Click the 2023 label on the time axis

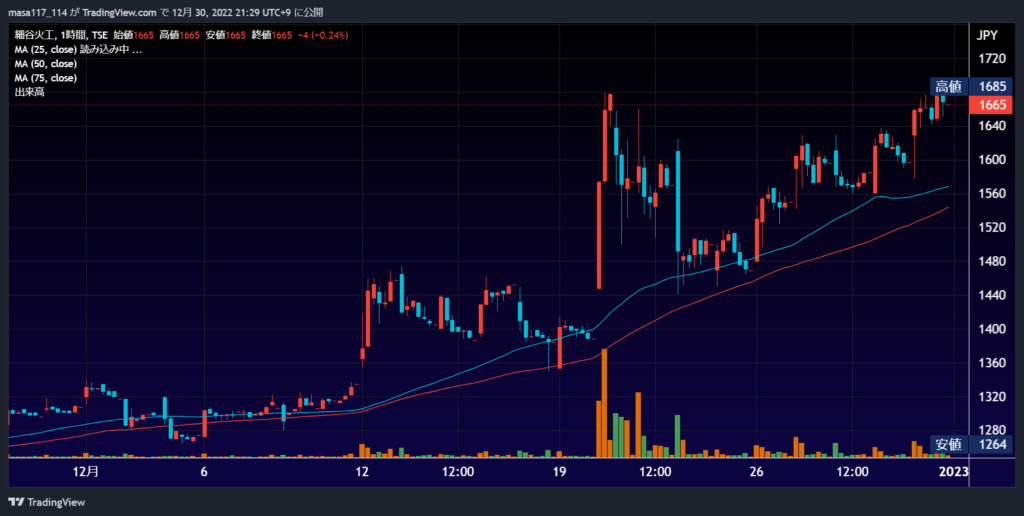(x=955, y=472)
